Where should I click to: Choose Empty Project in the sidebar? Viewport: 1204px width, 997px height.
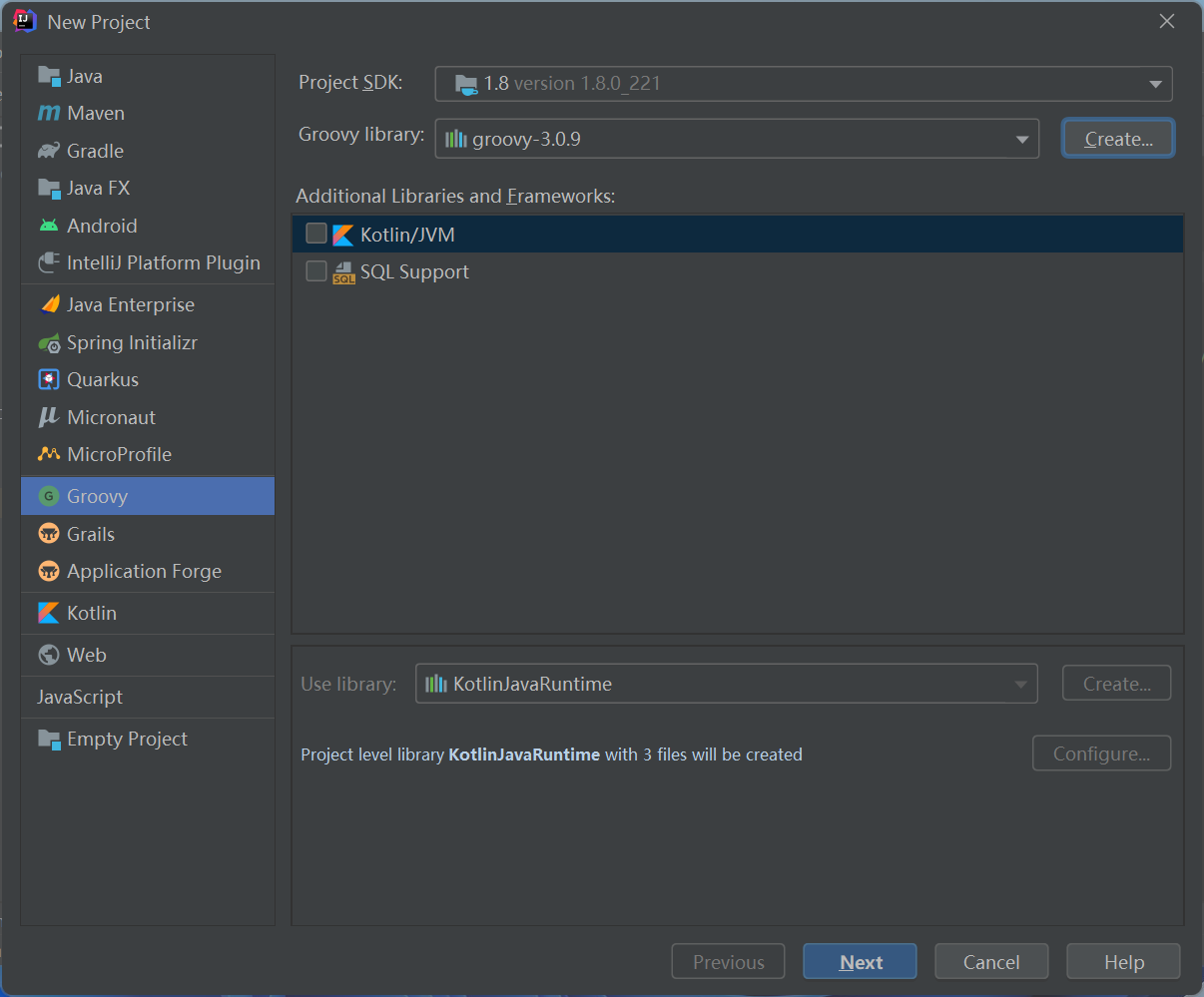127,740
